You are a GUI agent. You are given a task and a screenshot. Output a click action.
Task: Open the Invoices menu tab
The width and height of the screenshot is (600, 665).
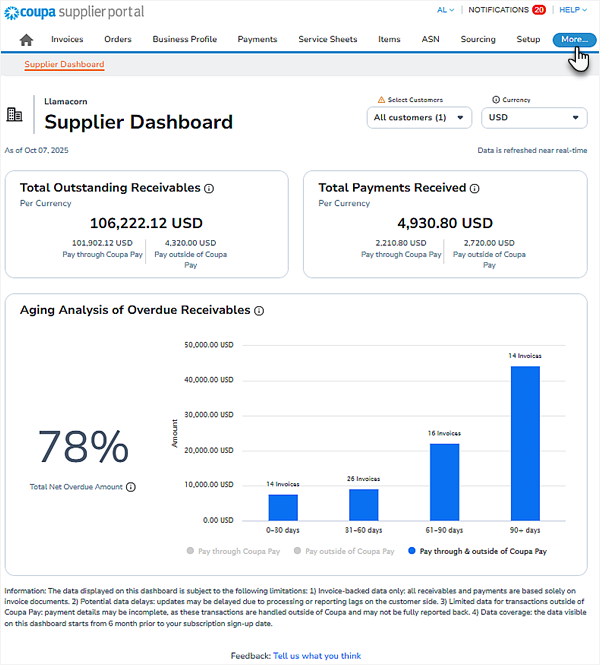[x=67, y=40]
